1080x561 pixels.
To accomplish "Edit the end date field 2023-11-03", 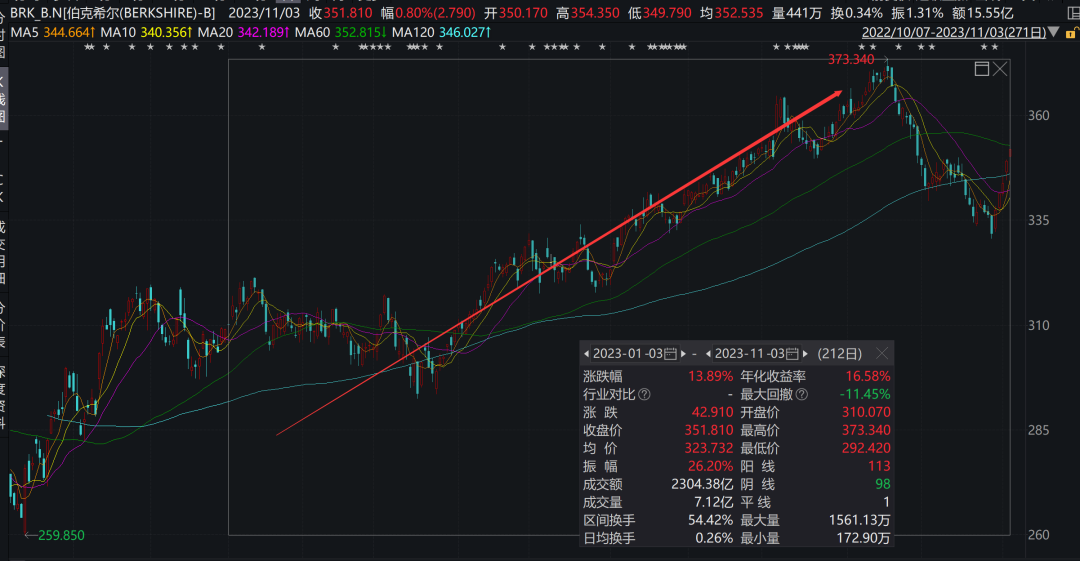I will [749, 354].
